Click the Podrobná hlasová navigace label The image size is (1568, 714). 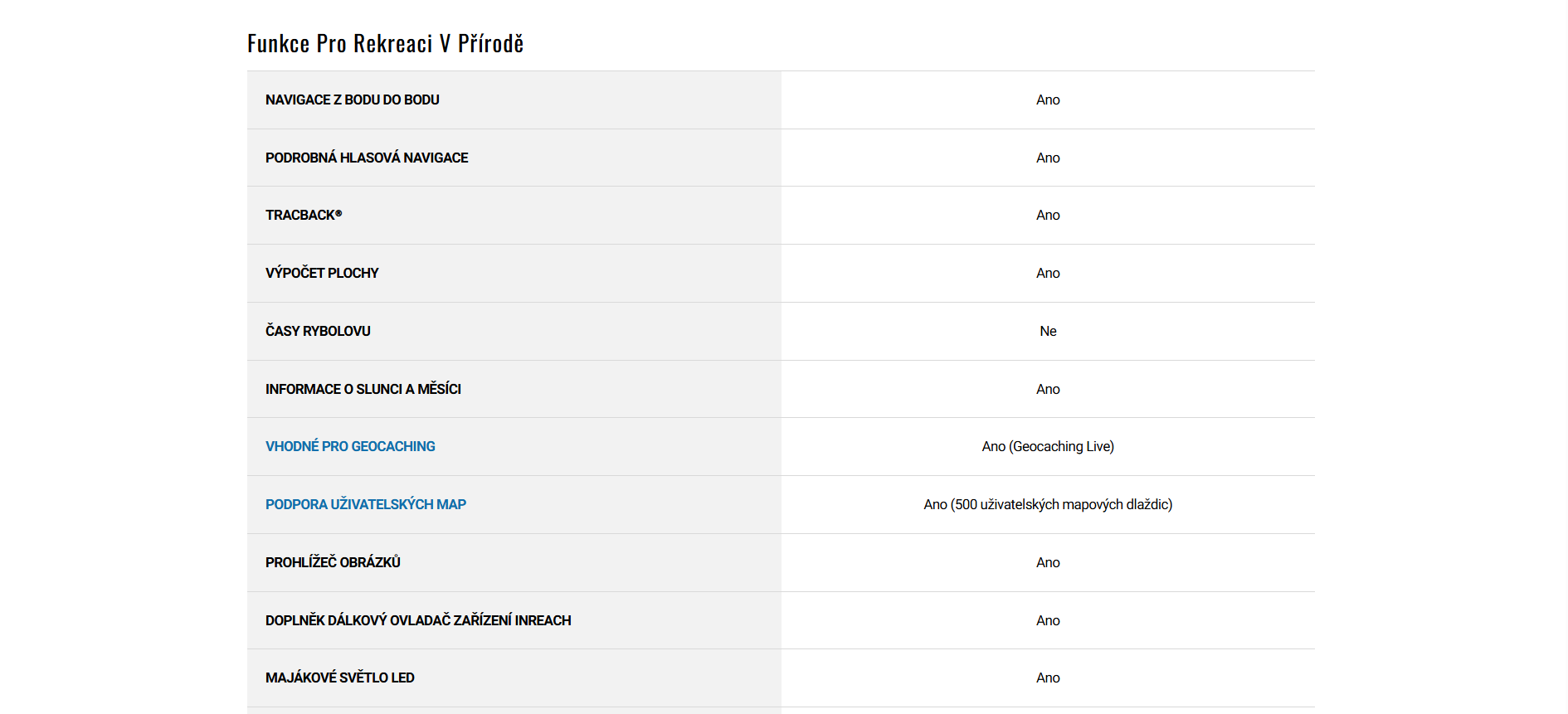point(366,158)
